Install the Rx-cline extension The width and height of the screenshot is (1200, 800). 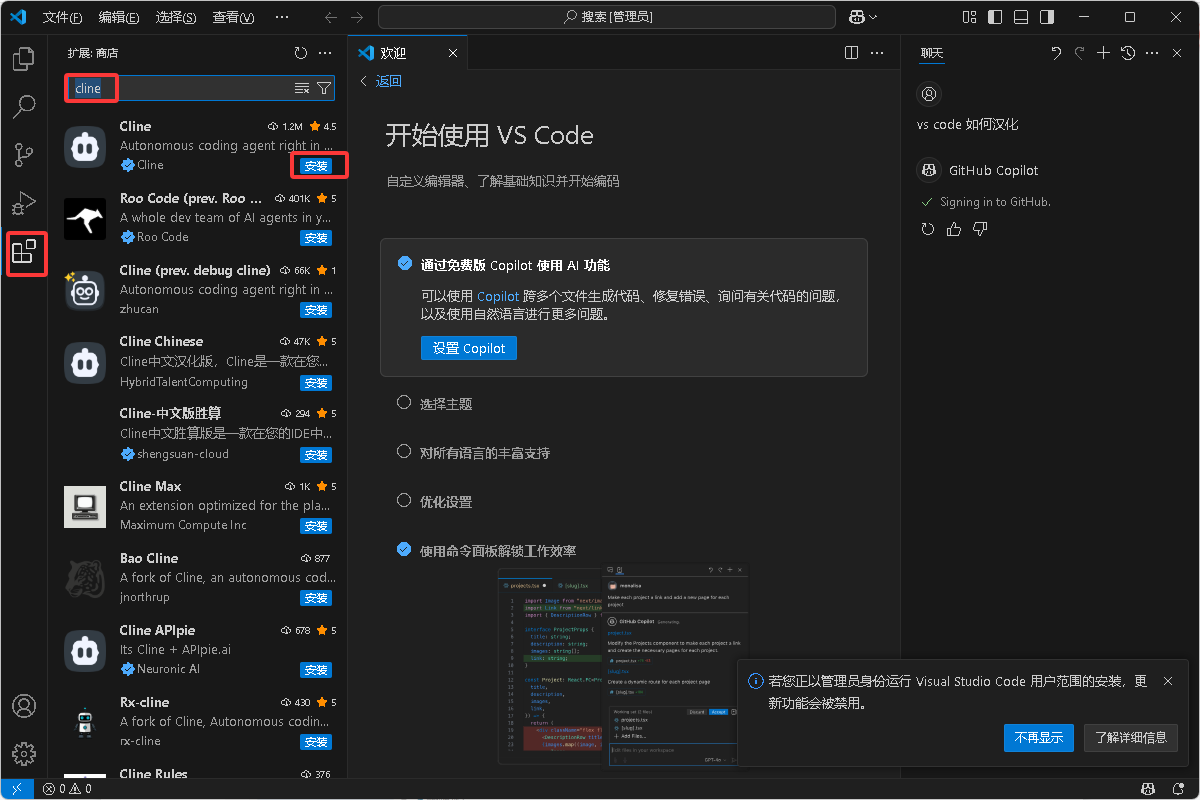316,742
